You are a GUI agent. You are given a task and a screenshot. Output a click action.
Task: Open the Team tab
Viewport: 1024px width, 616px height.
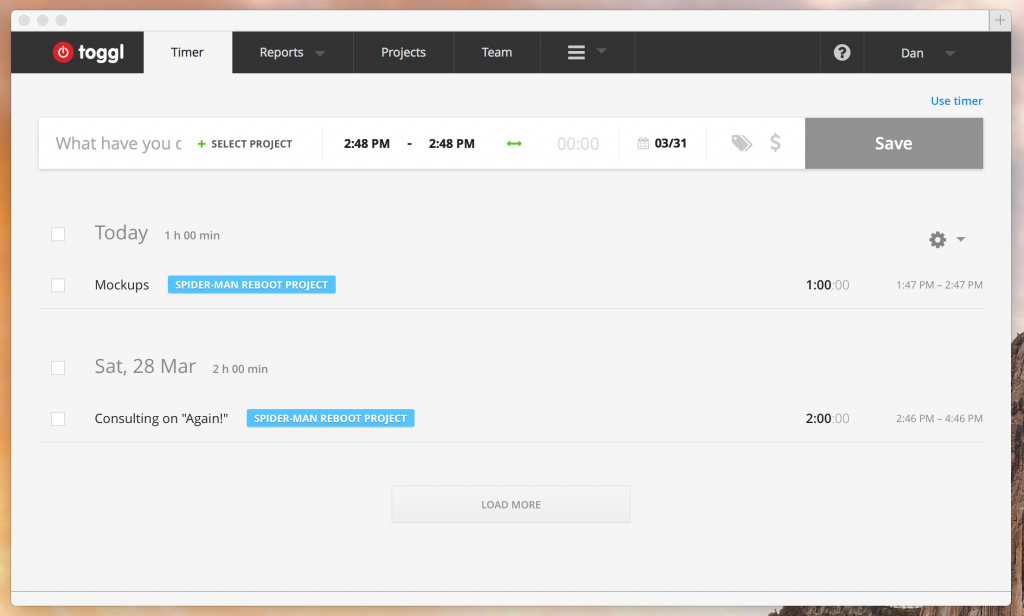click(497, 53)
